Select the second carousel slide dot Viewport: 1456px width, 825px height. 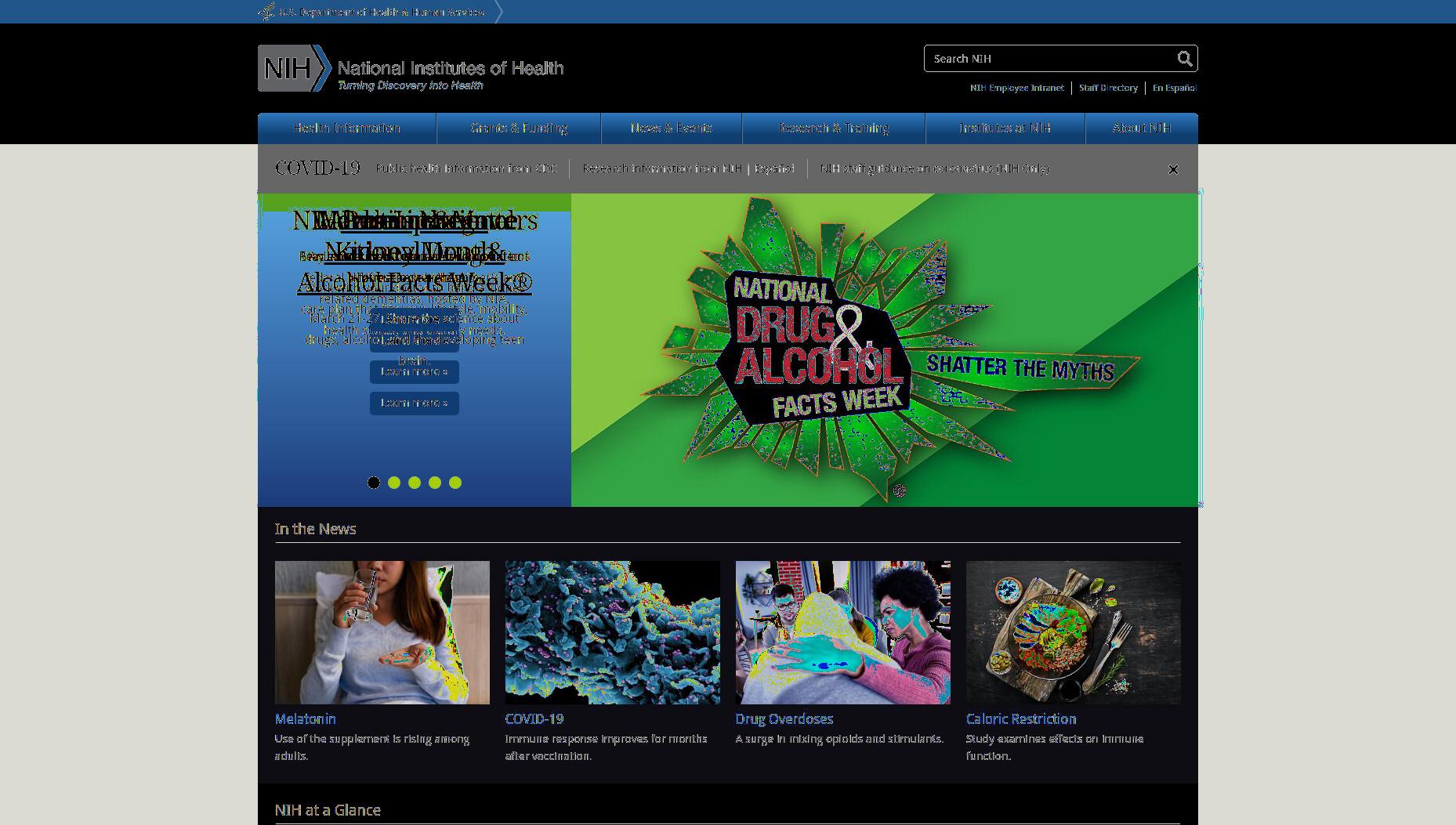pyautogui.click(x=394, y=483)
